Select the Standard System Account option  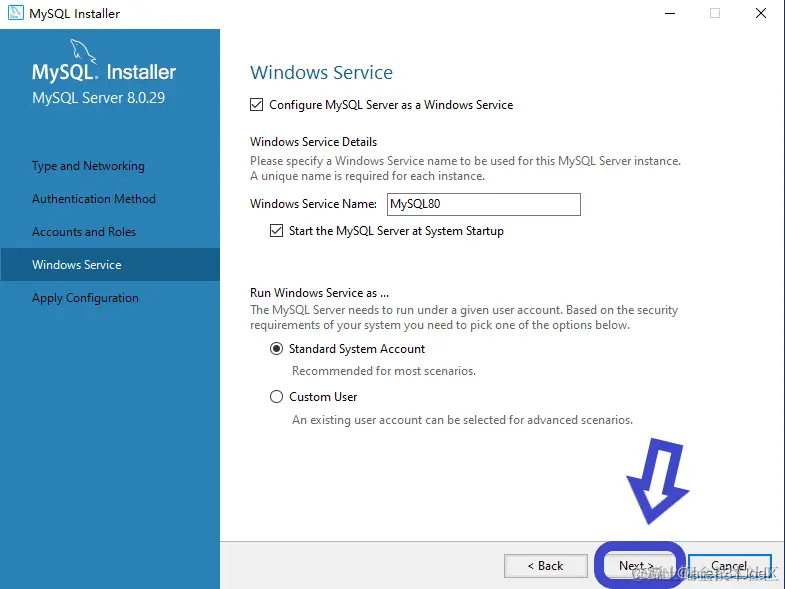pyautogui.click(x=276, y=349)
